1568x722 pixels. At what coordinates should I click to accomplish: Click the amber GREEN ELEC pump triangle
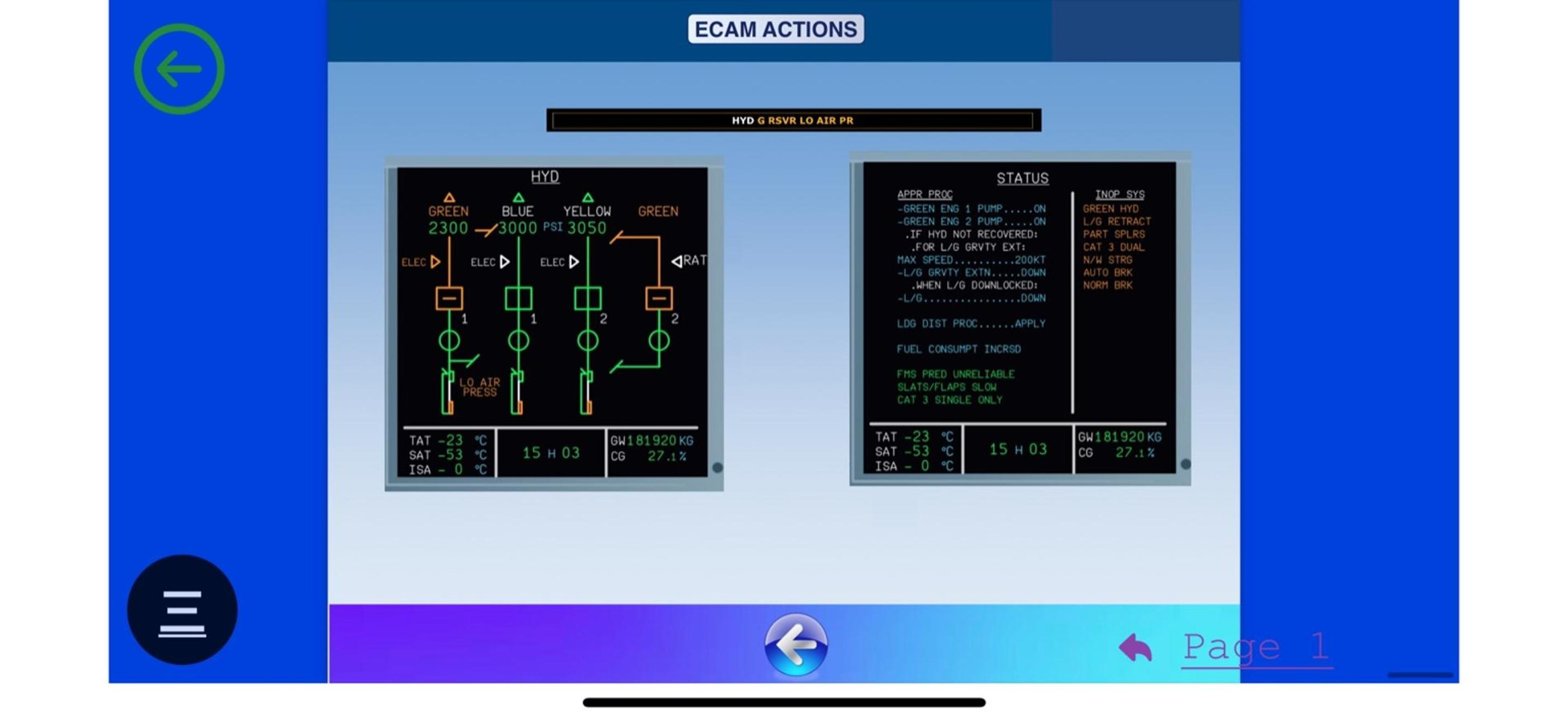pyautogui.click(x=435, y=263)
